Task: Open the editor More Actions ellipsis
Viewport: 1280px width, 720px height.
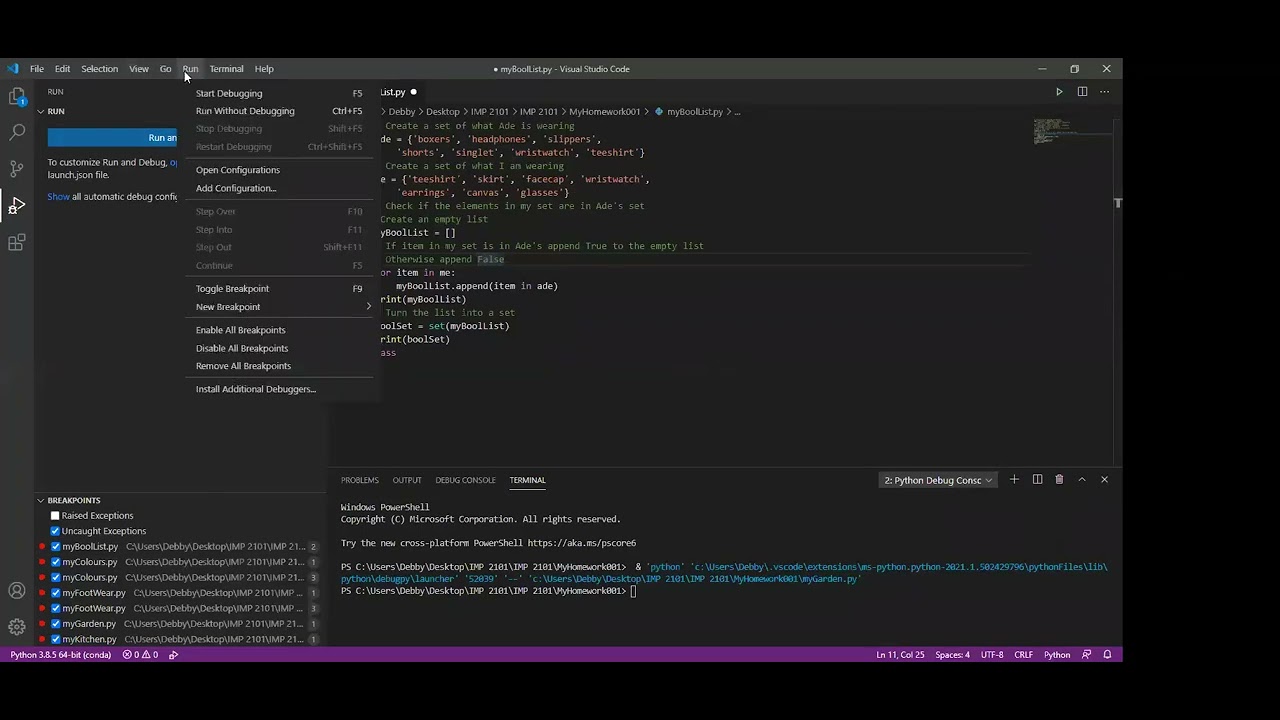Action: pyautogui.click(x=1104, y=92)
